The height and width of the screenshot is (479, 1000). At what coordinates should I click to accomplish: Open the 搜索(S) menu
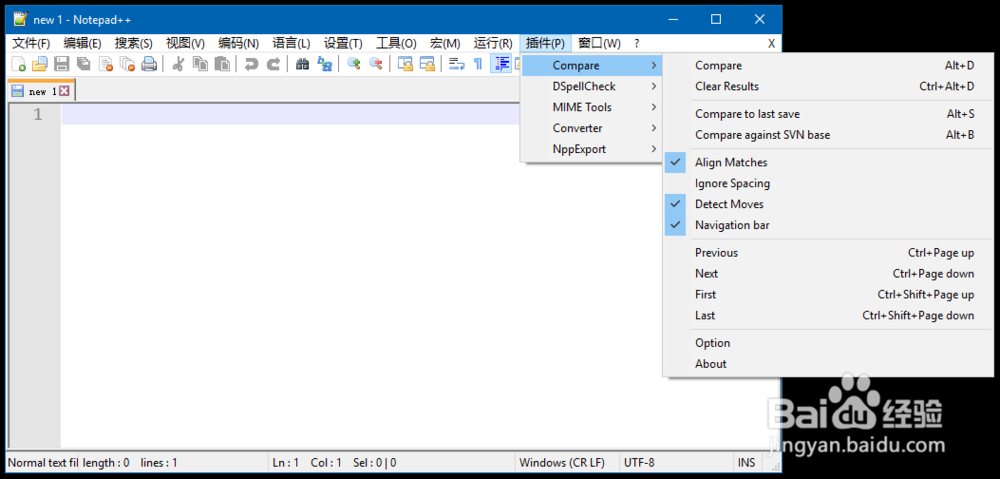133,43
